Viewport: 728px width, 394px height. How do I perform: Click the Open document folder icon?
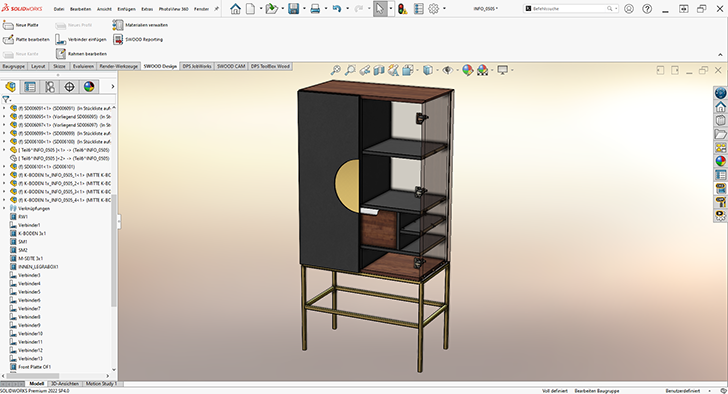tap(271, 8)
